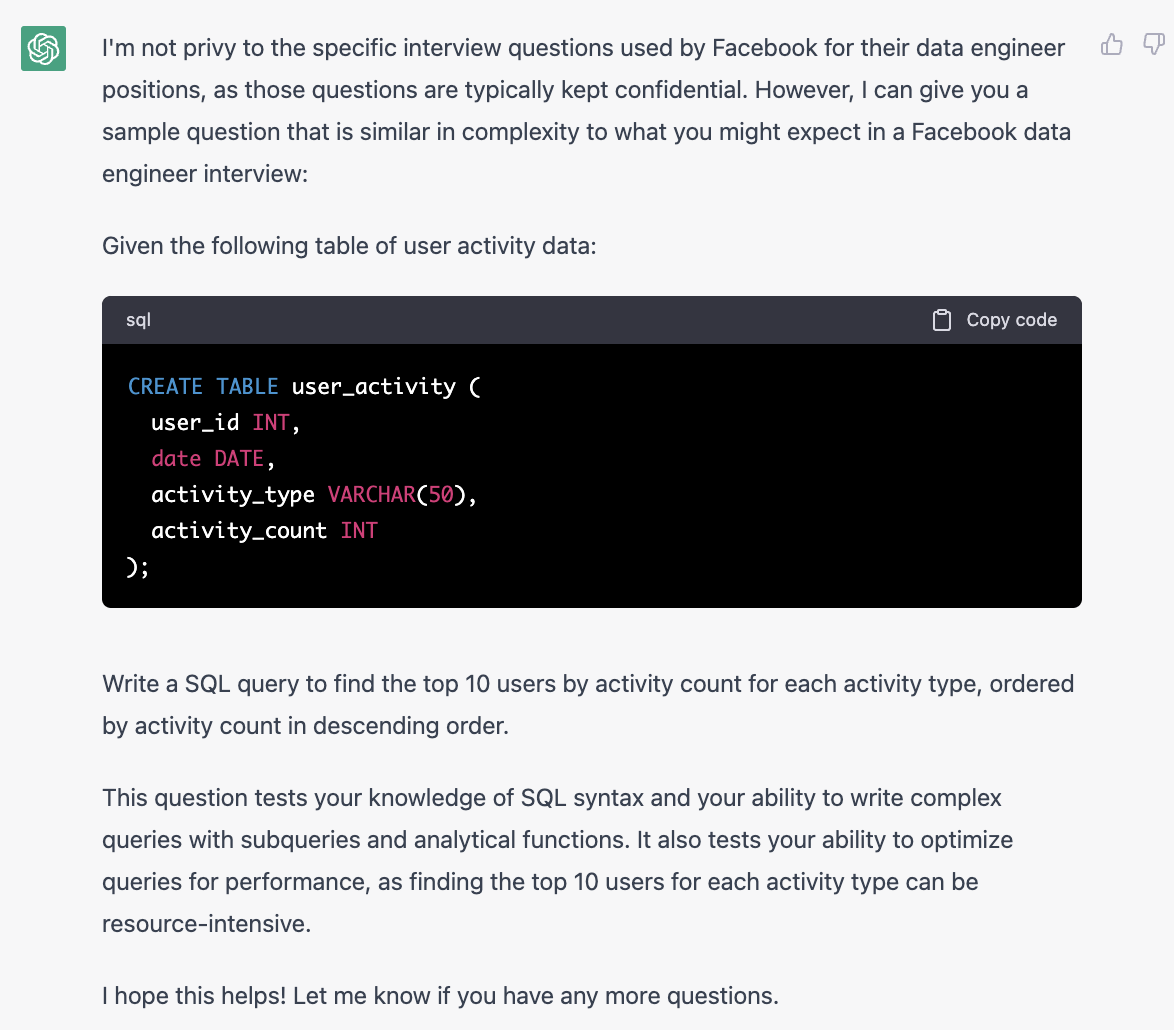The width and height of the screenshot is (1174, 1030).
Task: Click the thumbs down icon
Action: (x=1153, y=45)
